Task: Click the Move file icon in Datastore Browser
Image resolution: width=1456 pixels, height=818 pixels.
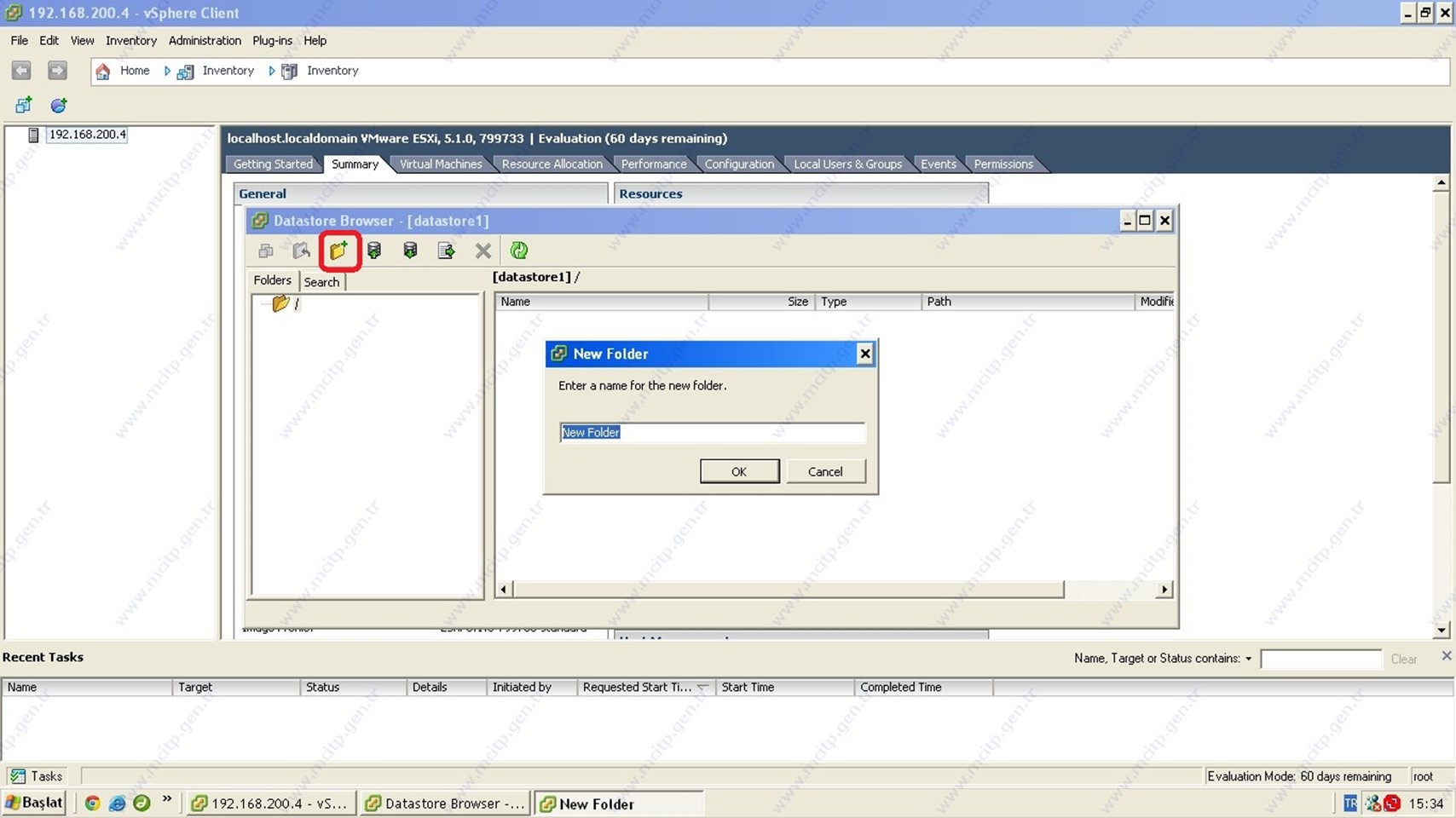Action: 446,251
